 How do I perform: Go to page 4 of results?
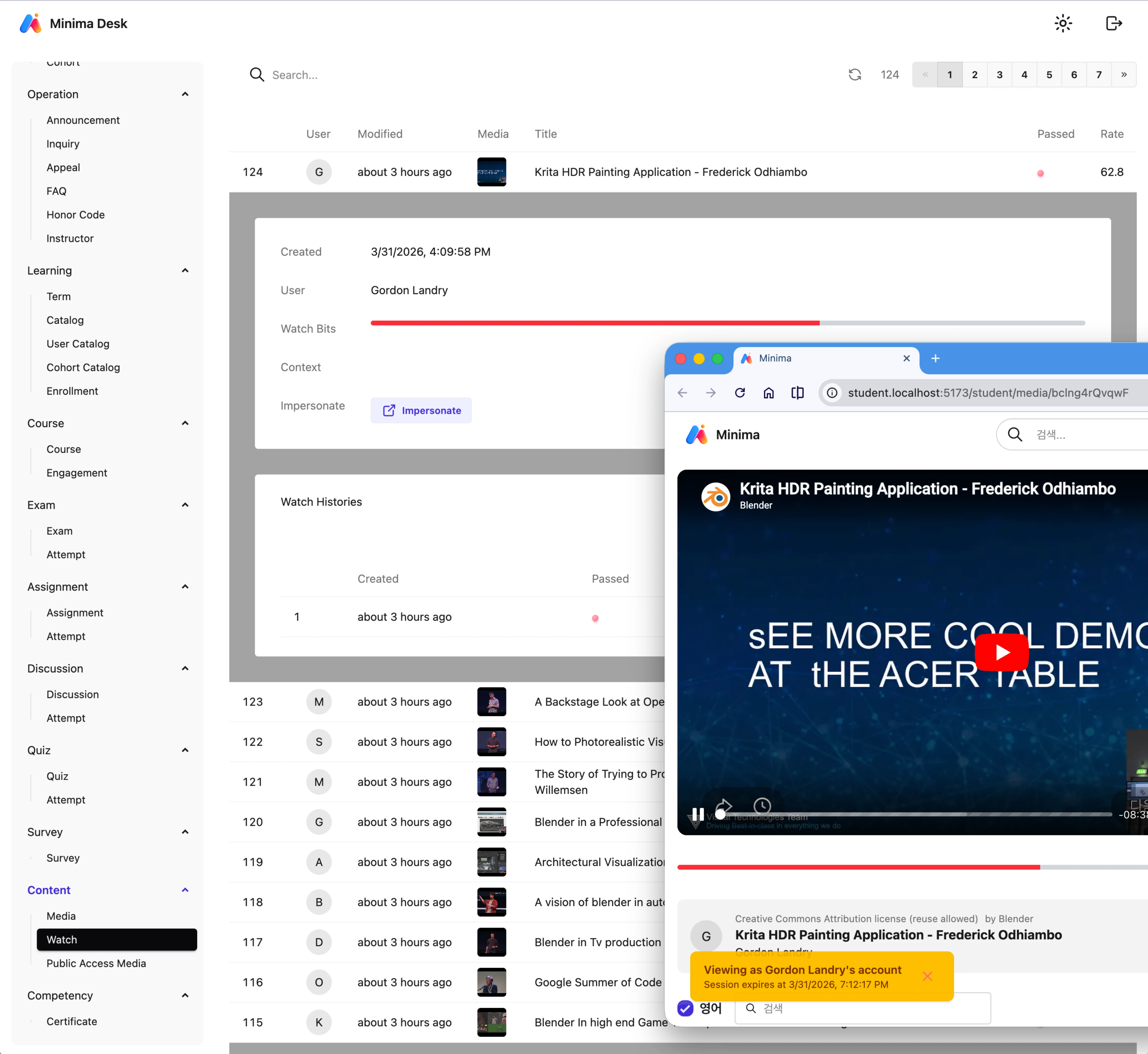pyautogui.click(x=1024, y=75)
